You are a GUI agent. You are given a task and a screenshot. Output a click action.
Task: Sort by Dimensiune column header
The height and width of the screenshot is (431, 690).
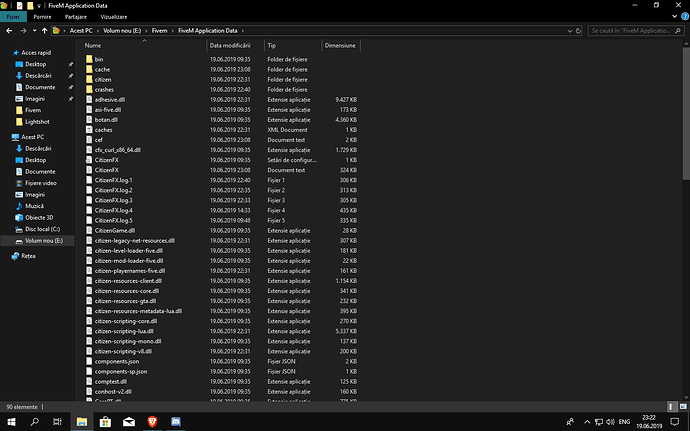tap(341, 45)
